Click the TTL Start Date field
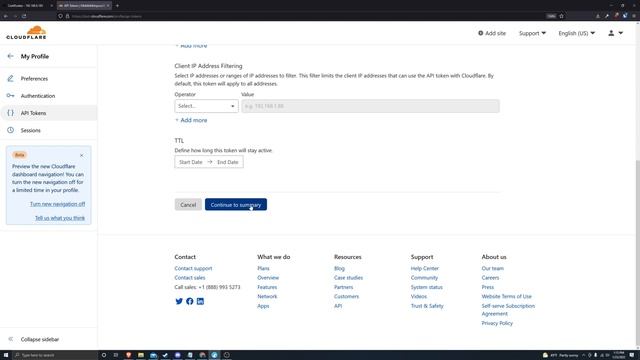 click(191, 162)
